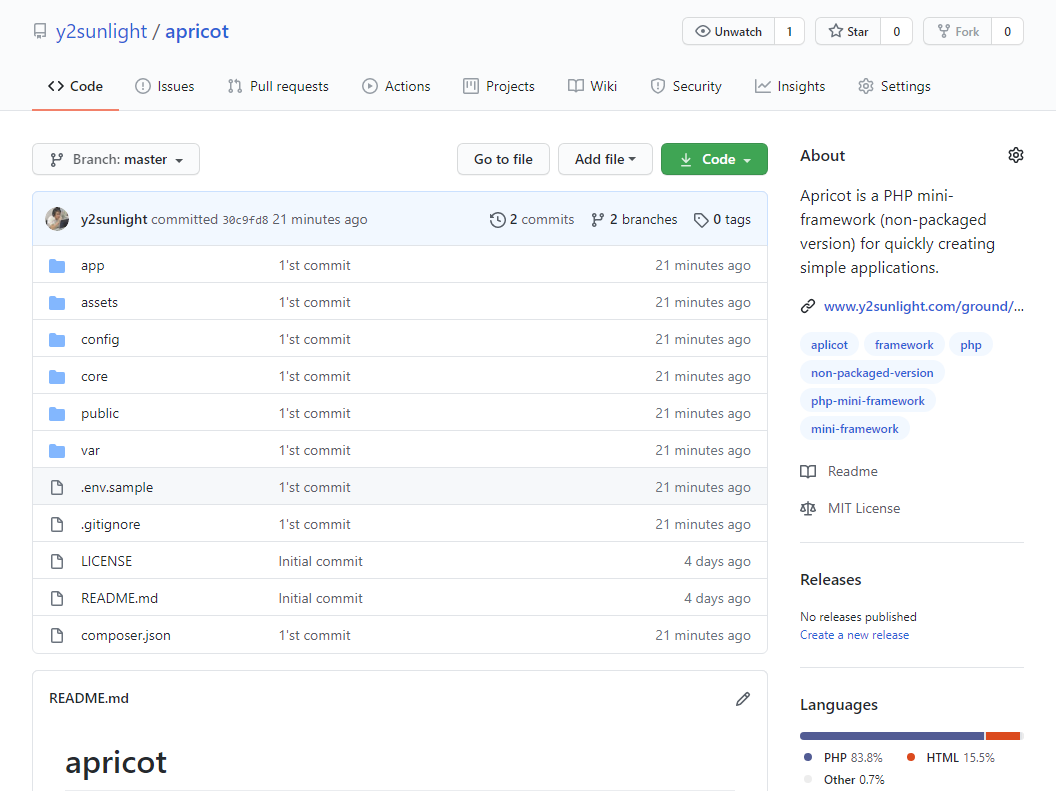
Task: Open the Add file dropdown
Action: click(x=605, y=160)
